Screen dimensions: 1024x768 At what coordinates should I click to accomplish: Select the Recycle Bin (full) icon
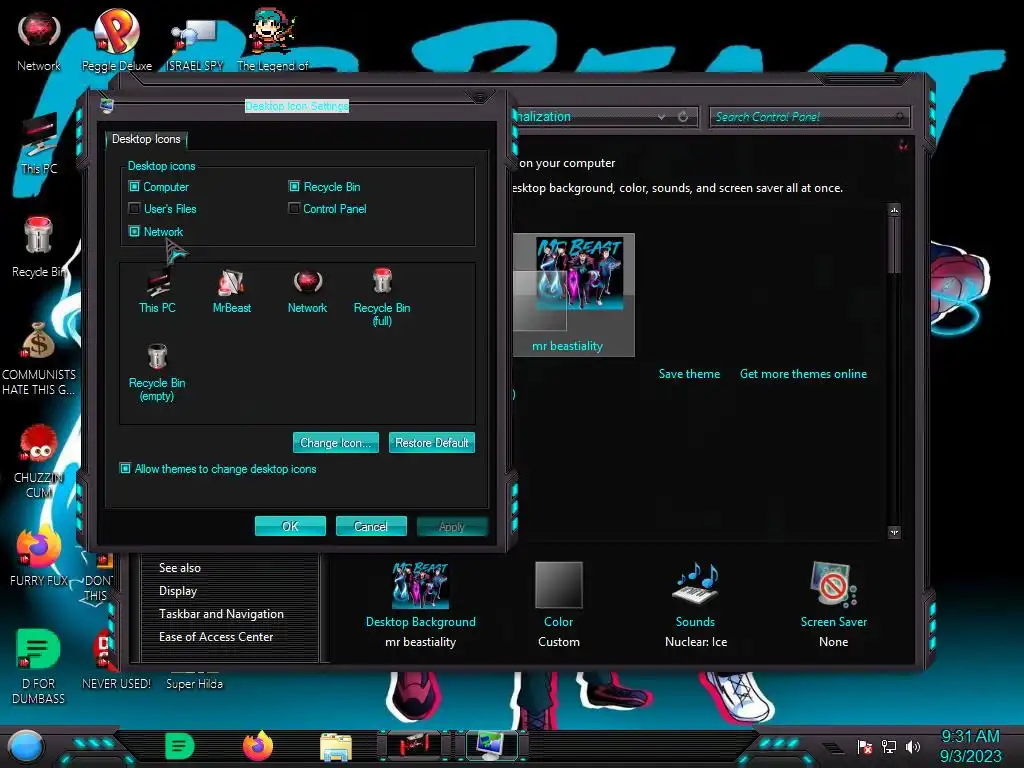382,297
